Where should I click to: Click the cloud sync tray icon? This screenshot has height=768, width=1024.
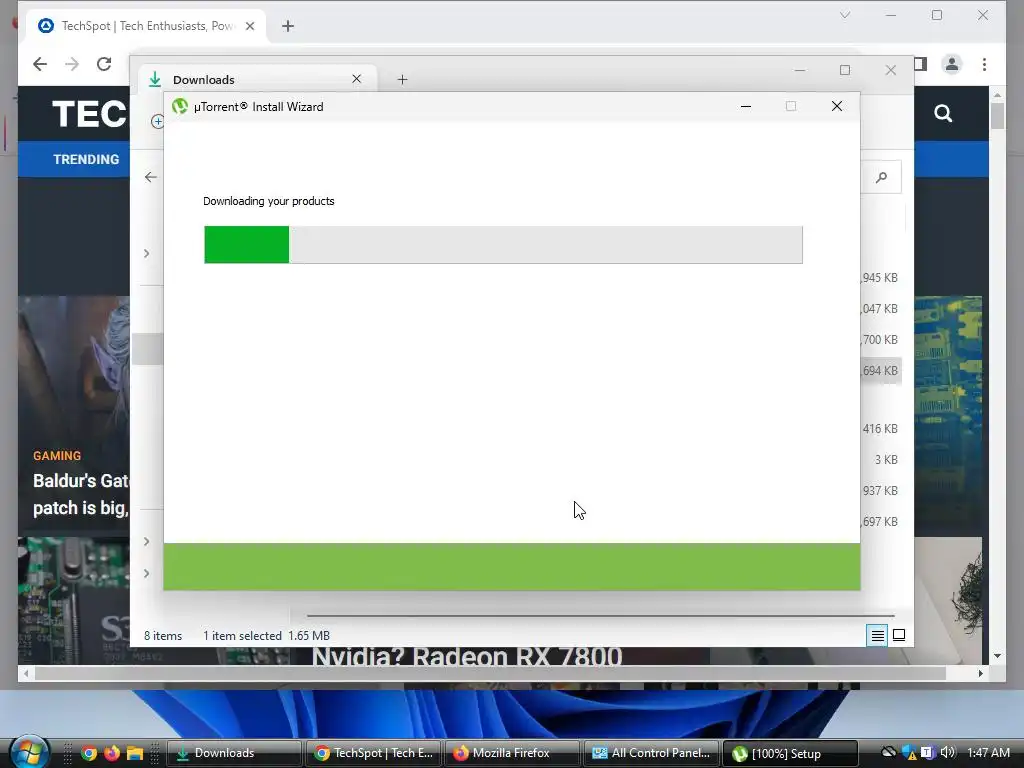pos(889,752)
